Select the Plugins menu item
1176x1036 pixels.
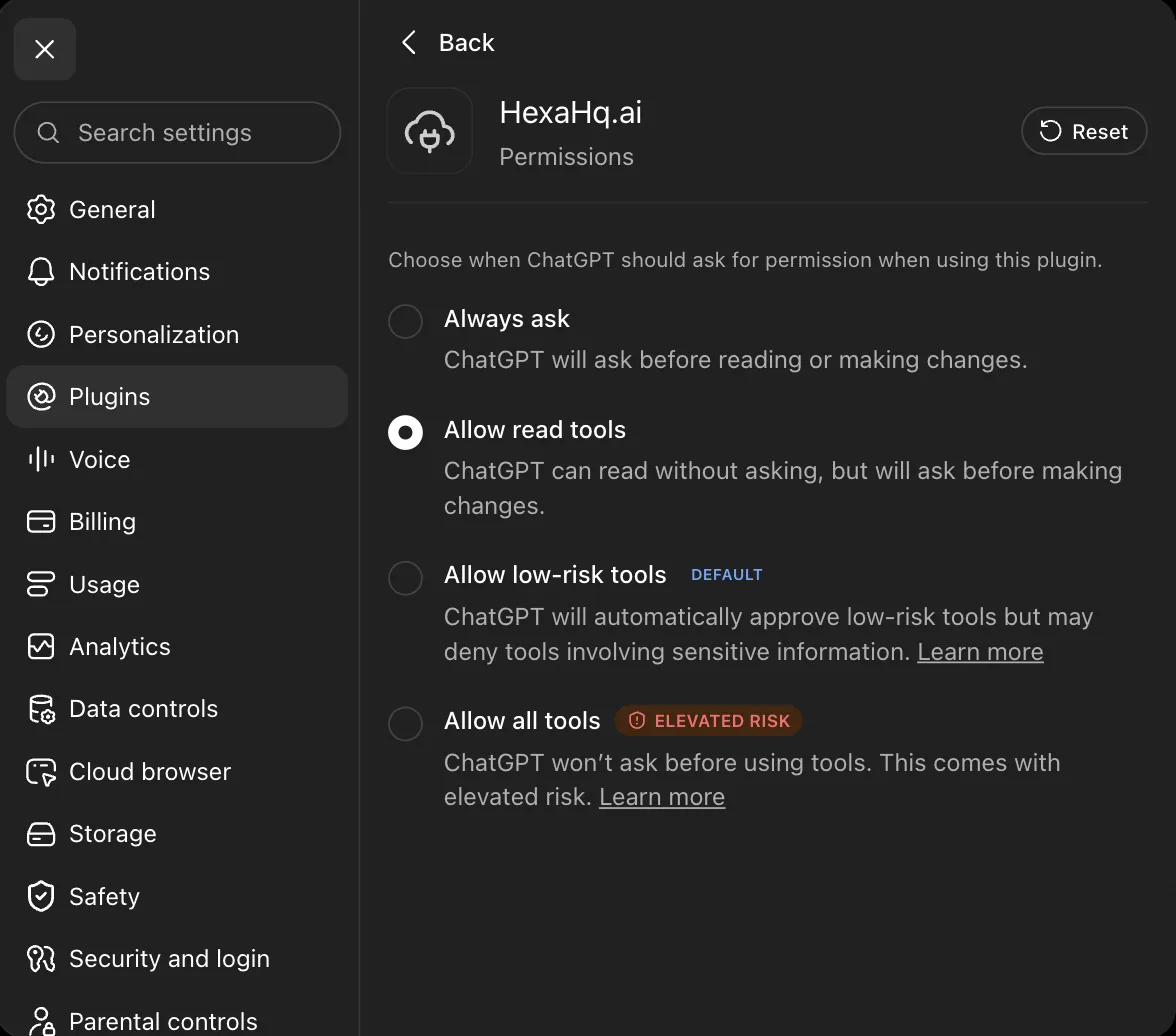tap(177, 397)
